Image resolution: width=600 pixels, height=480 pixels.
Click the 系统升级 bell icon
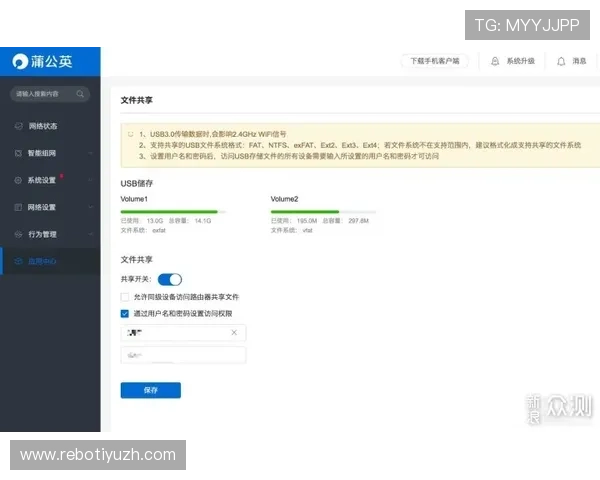[495, 61]
